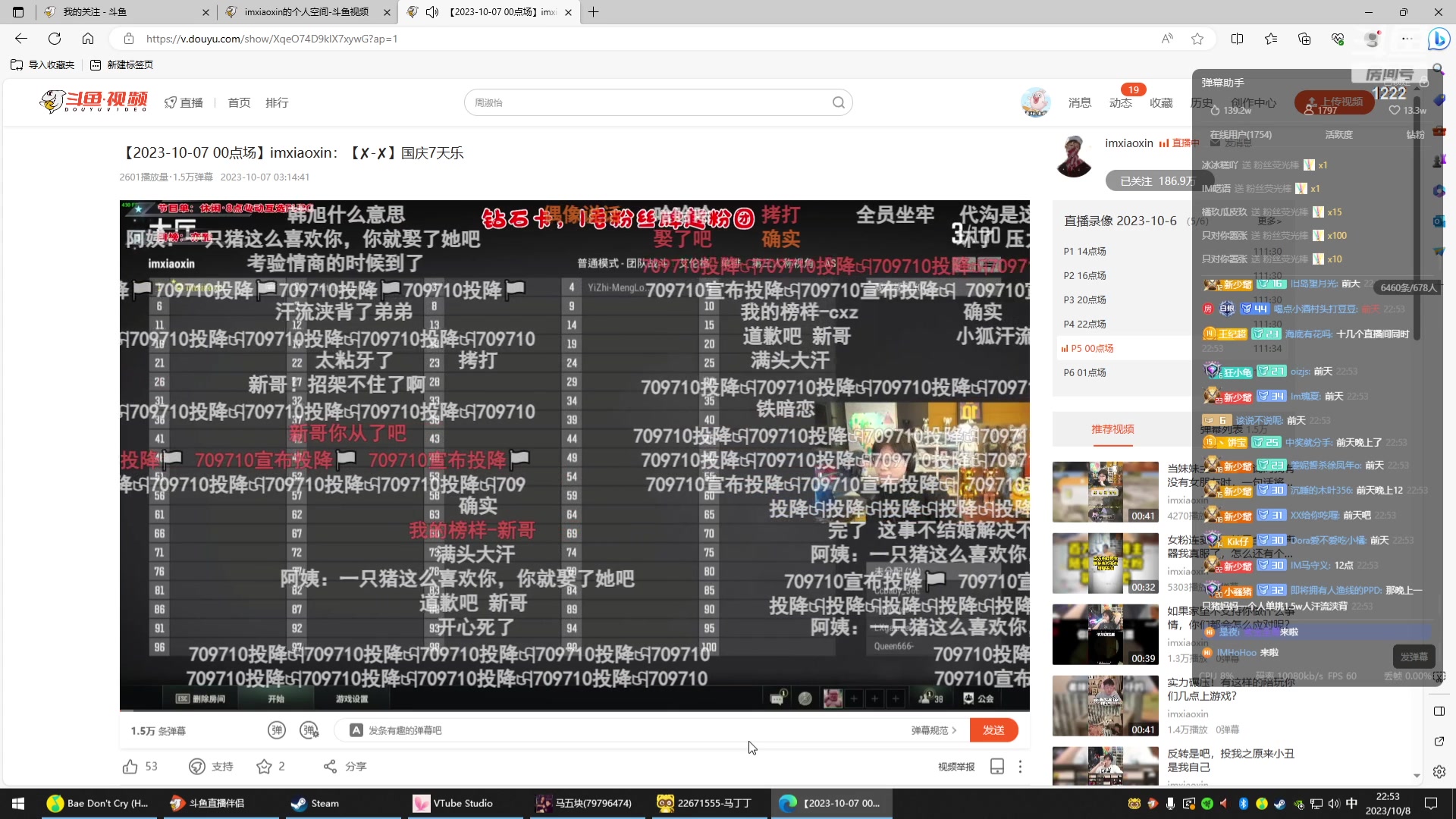Play episode P3 20点场
1456x819 pixels.
[1084, 300]
